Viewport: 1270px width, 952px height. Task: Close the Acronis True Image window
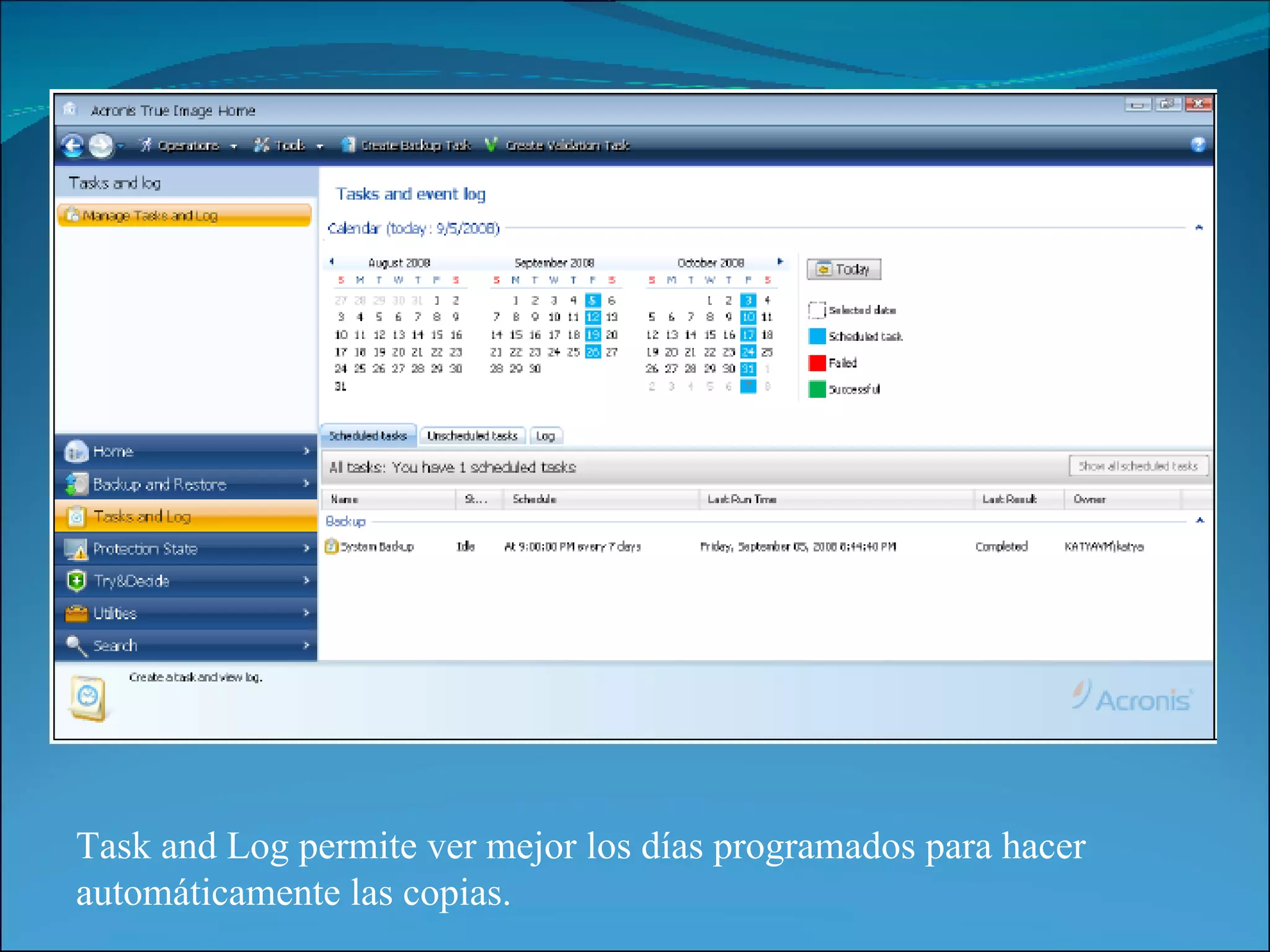1198,105
